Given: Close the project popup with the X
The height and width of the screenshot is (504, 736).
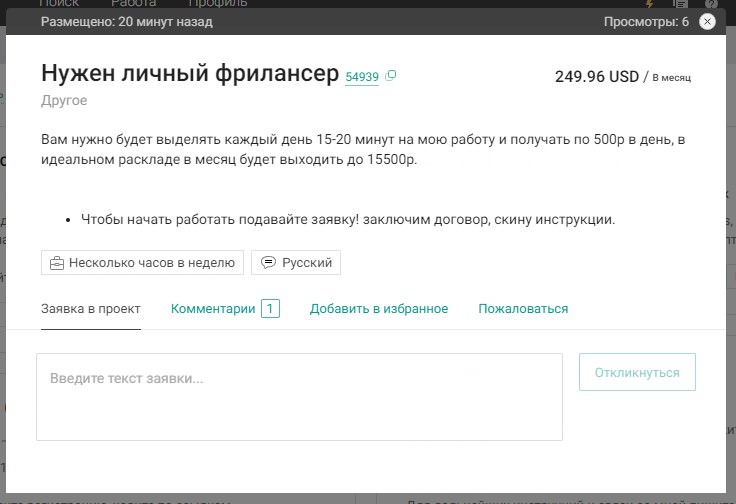Looking at the screenshot, I should coord(707,22).
